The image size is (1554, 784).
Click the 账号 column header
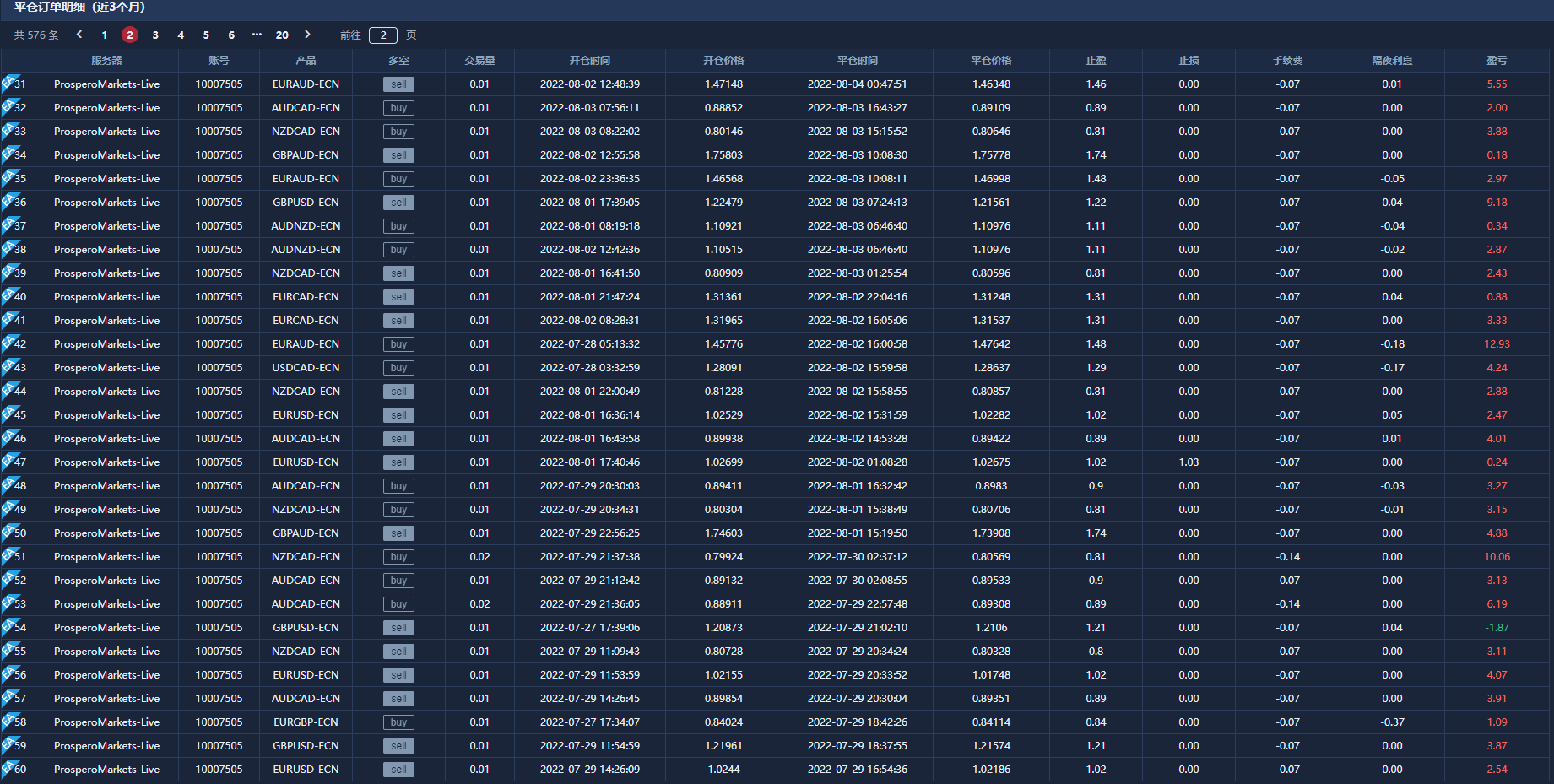(219, 61)
